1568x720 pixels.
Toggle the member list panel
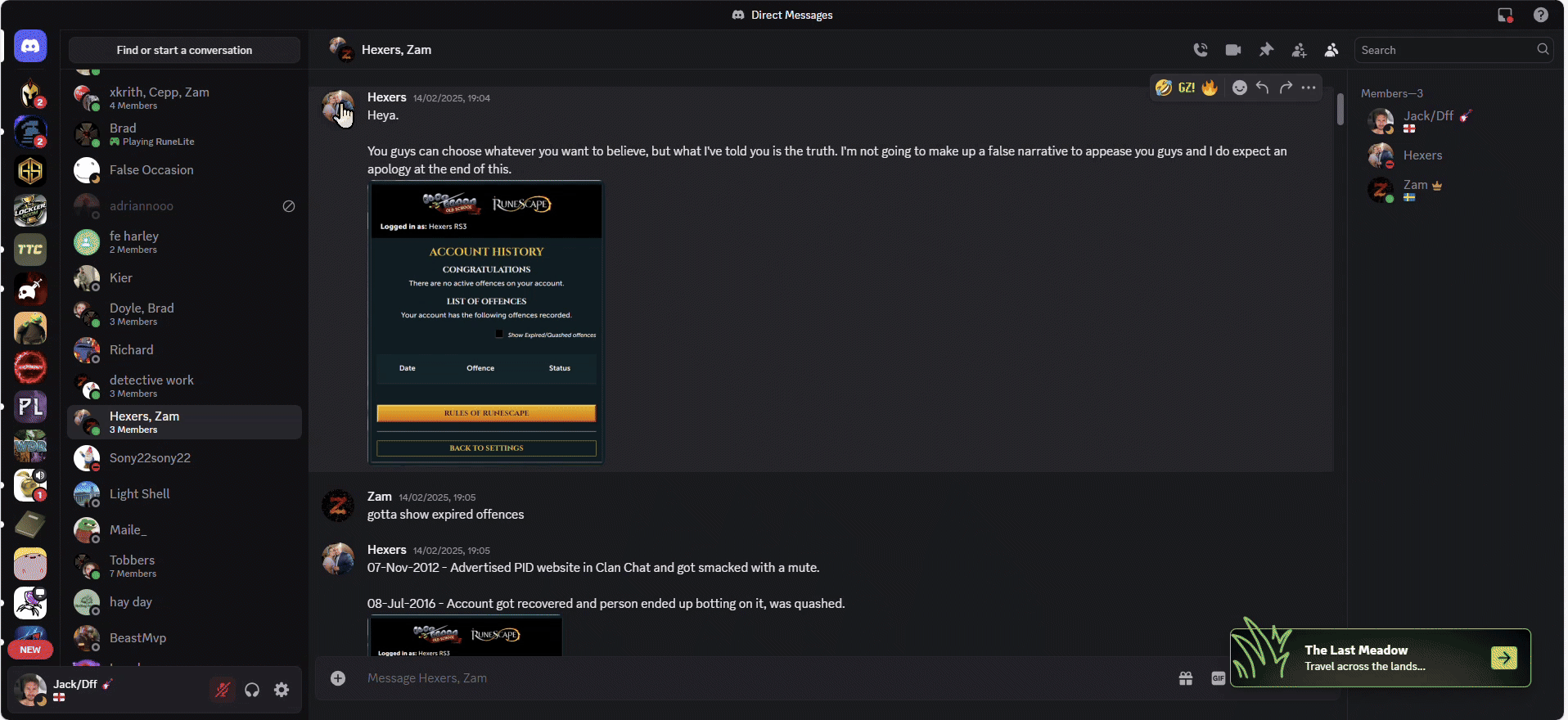coord(1331,50)
